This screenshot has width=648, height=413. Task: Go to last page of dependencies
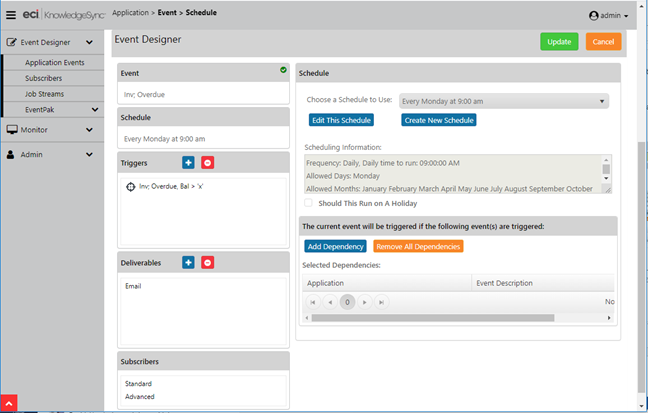381,302
